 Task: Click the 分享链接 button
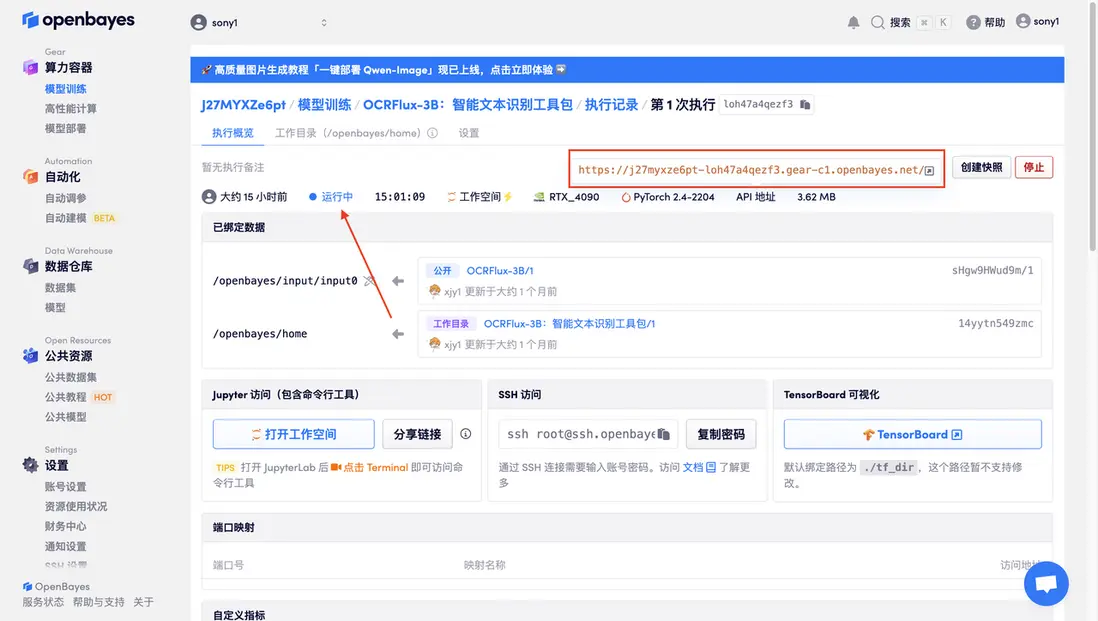tap(417, 434)
